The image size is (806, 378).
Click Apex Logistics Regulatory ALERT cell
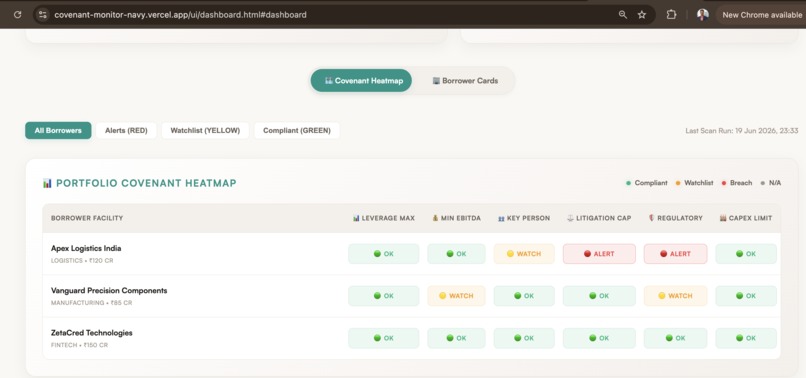pos(675,254)
